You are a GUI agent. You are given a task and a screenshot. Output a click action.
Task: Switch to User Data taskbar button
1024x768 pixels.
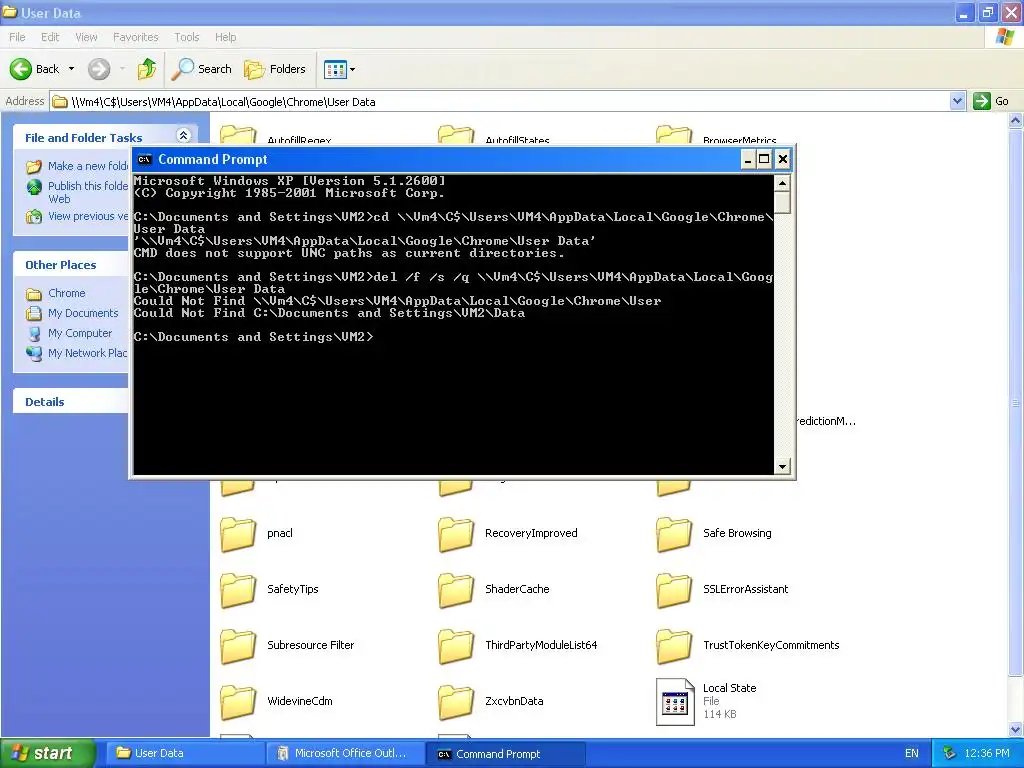click(185, 754)
